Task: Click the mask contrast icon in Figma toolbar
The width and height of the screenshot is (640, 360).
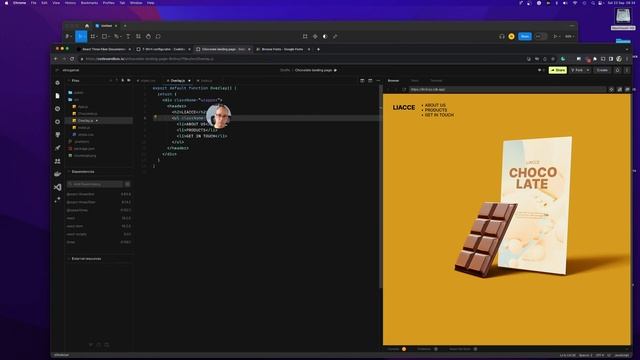Action: click(325, 36)
